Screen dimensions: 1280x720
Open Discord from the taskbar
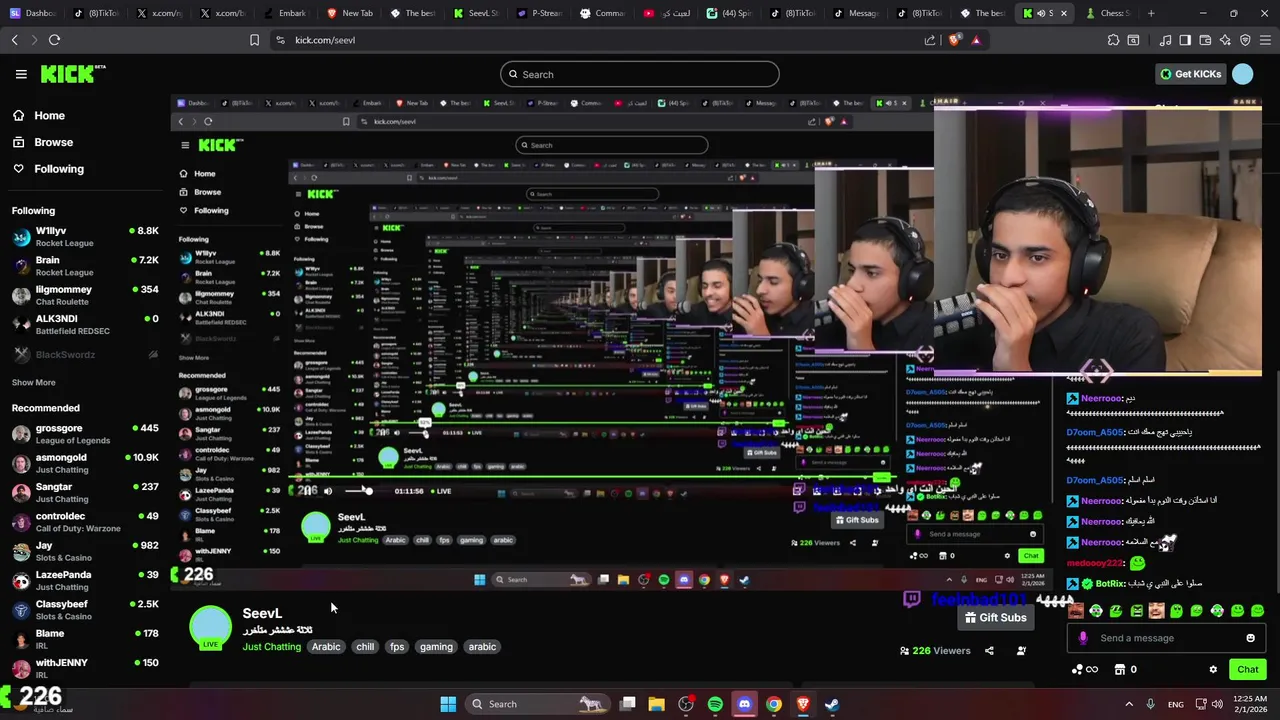point(744,704)
